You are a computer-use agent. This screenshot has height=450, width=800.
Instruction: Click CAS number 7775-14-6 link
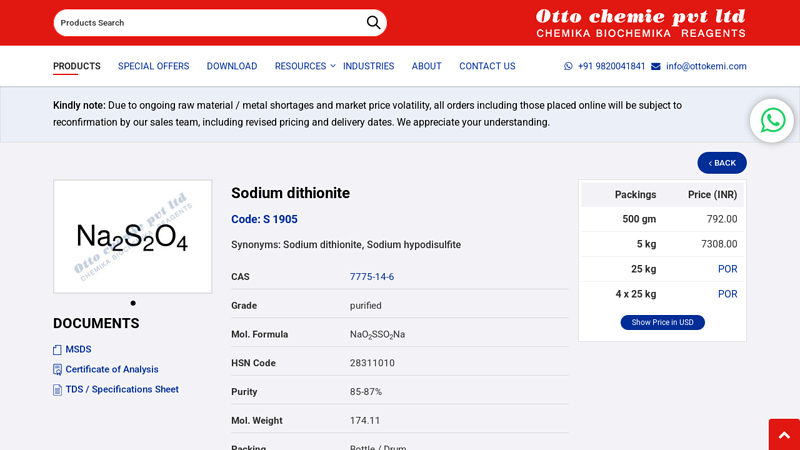[x=371, y=277]
